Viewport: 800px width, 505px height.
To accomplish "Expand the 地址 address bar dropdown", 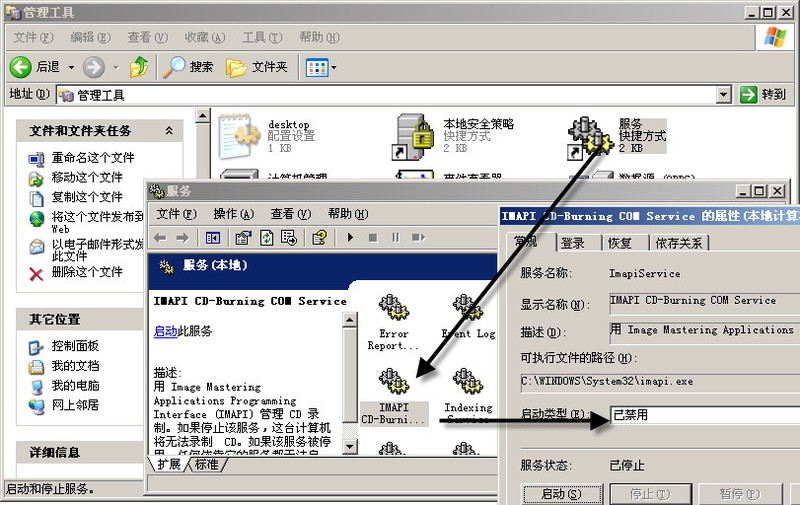I will [723, 95].
